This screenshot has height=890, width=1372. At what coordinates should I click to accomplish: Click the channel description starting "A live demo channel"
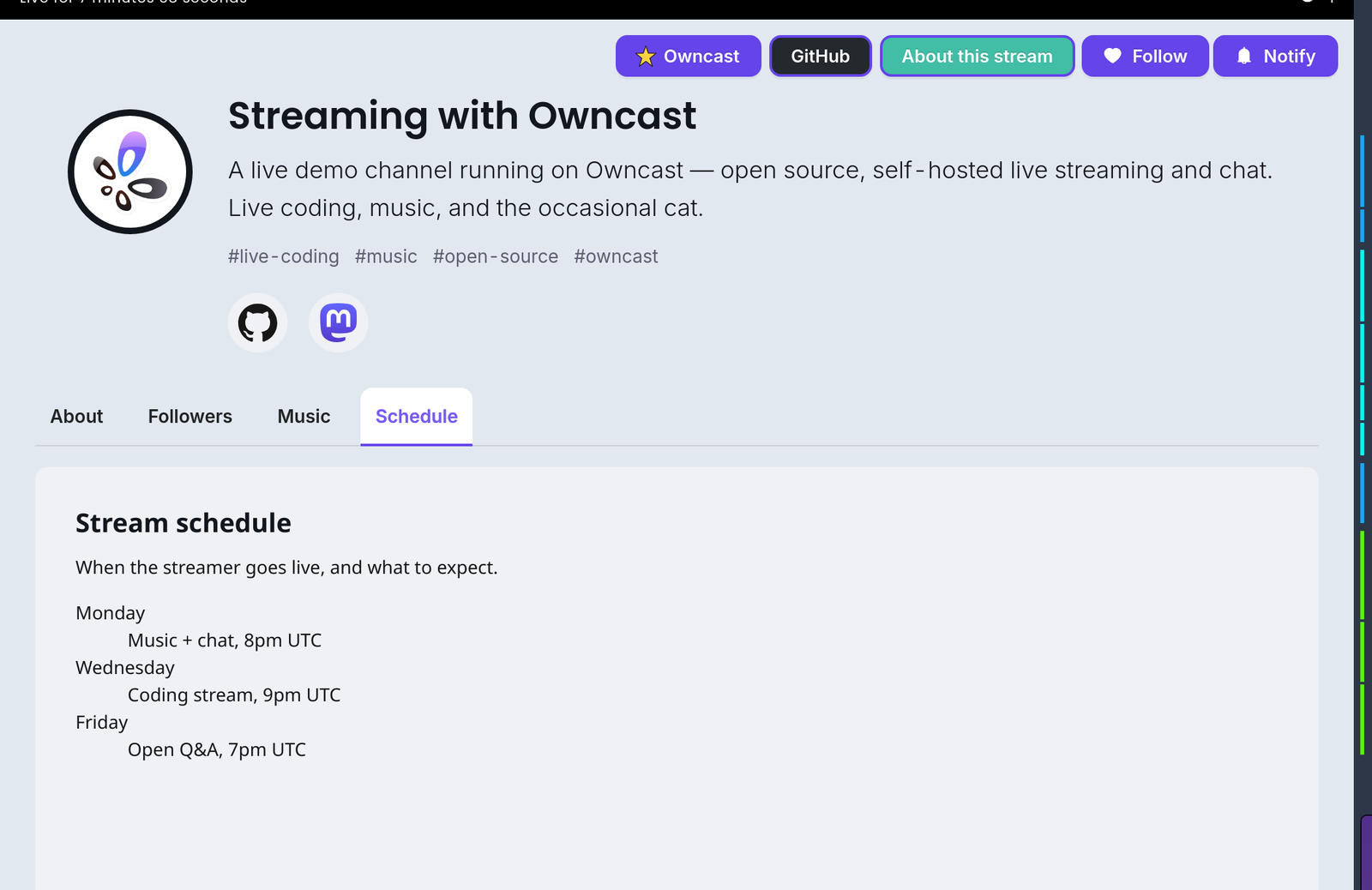coord(750,189)
